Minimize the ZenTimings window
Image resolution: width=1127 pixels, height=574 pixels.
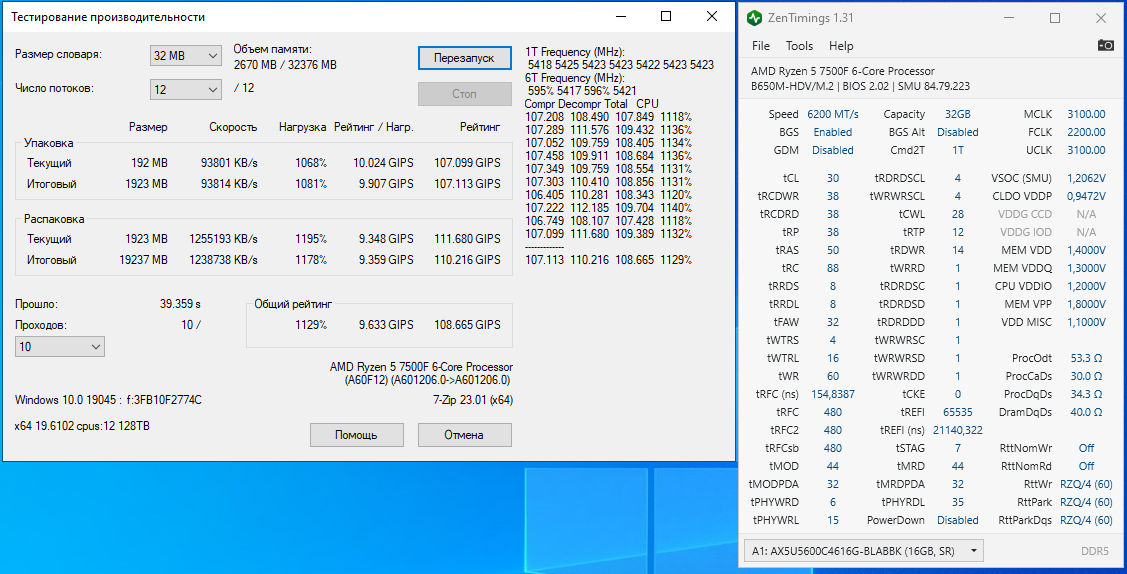(1010, 17)
